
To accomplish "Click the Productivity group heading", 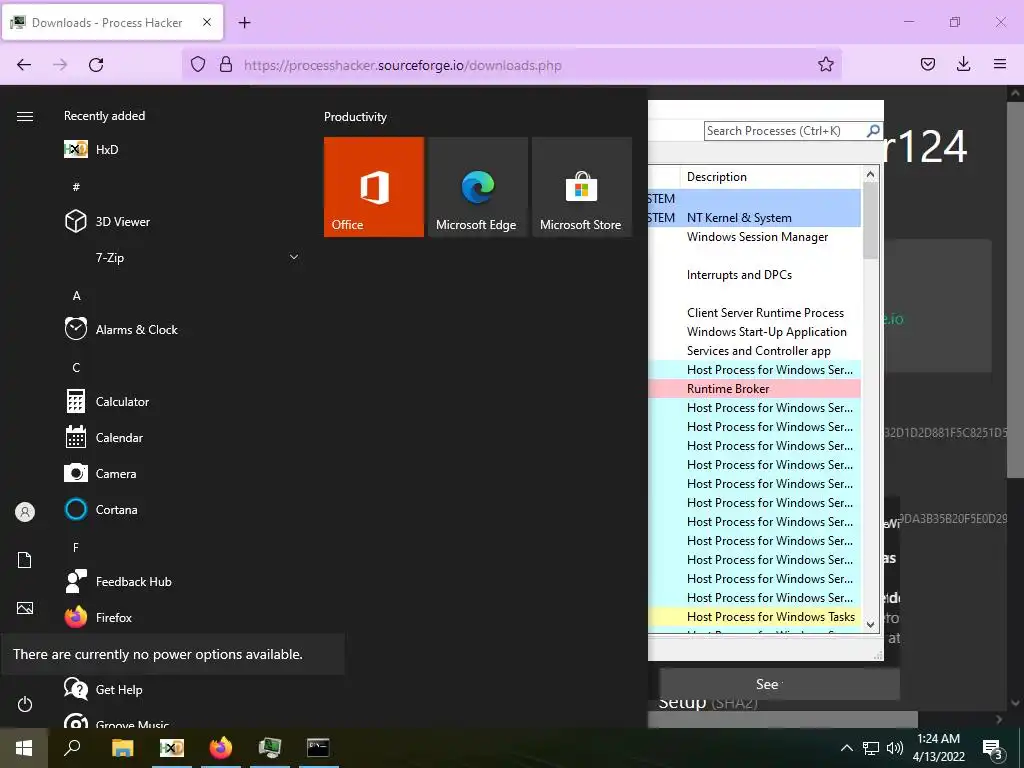I will coord(355,117).
